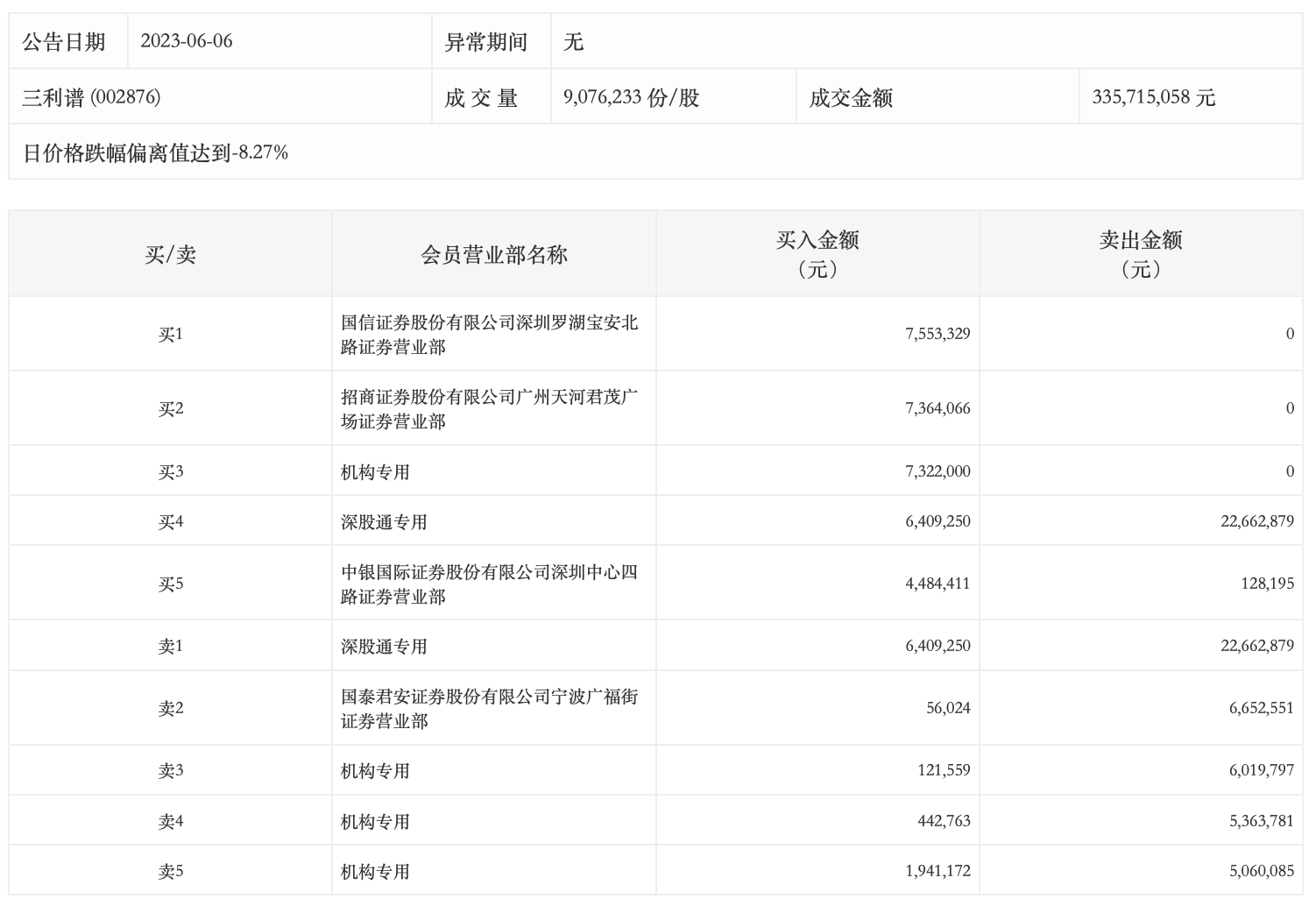This screenshot has width=1316, height=906.
Task: Click the 异常期间 value 无
Action: 574,41
